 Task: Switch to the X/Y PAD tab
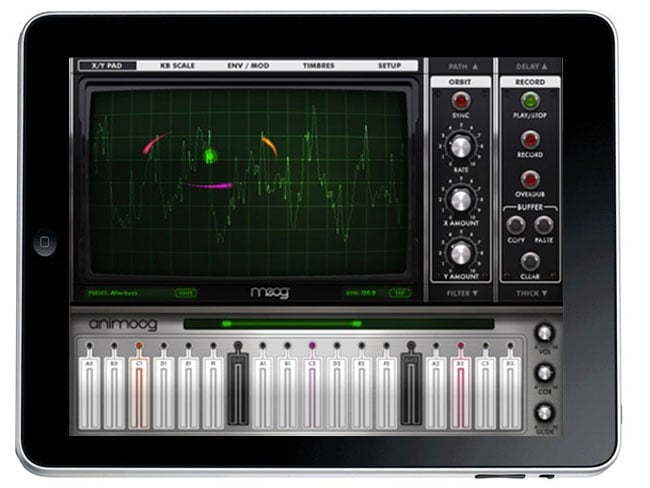pyautogui.click(x=107, y=66)
